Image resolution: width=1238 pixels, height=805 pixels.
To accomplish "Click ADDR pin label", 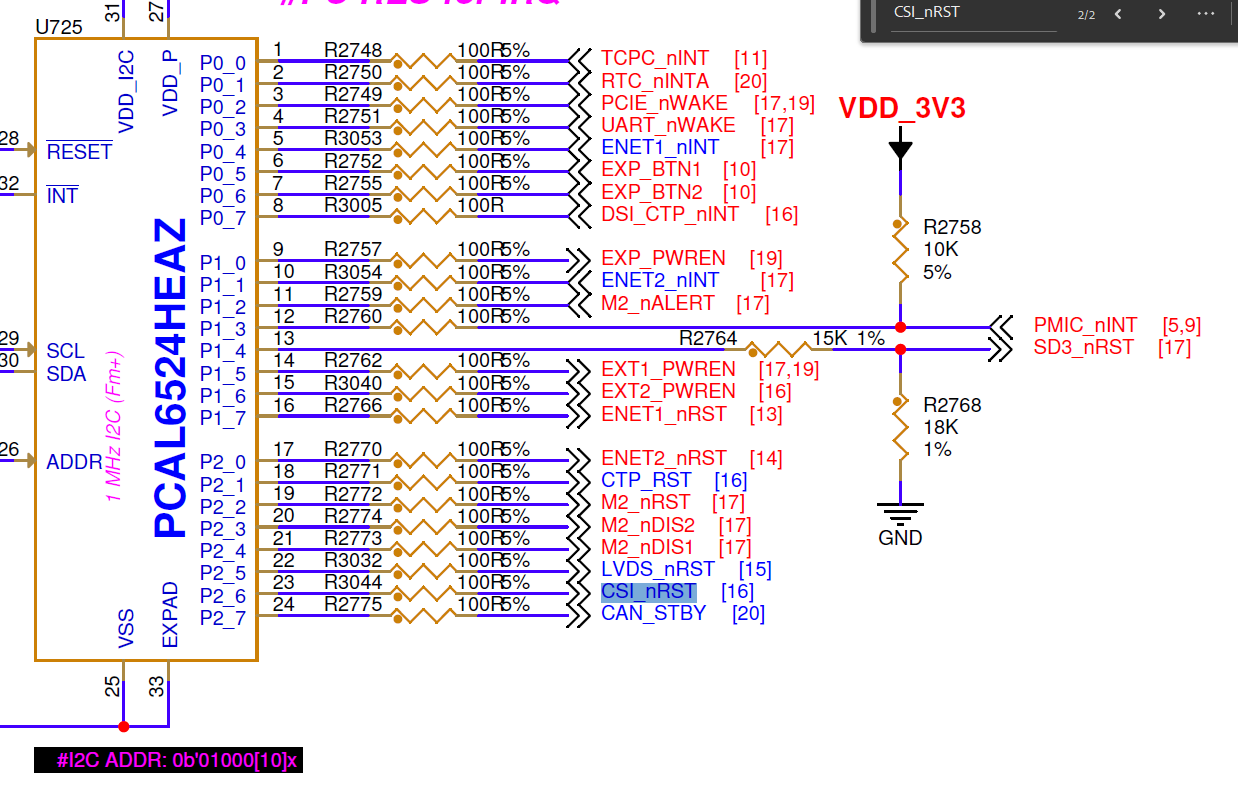I will click(74, 462).
